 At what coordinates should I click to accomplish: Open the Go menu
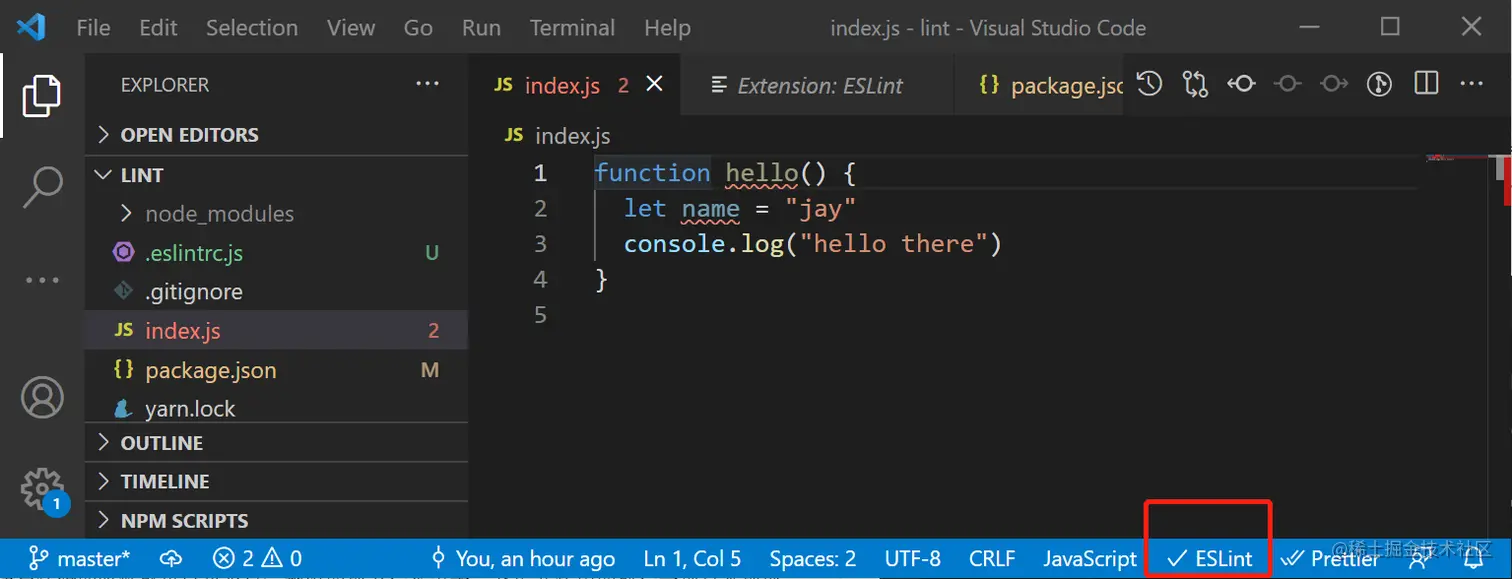point(418,28)
